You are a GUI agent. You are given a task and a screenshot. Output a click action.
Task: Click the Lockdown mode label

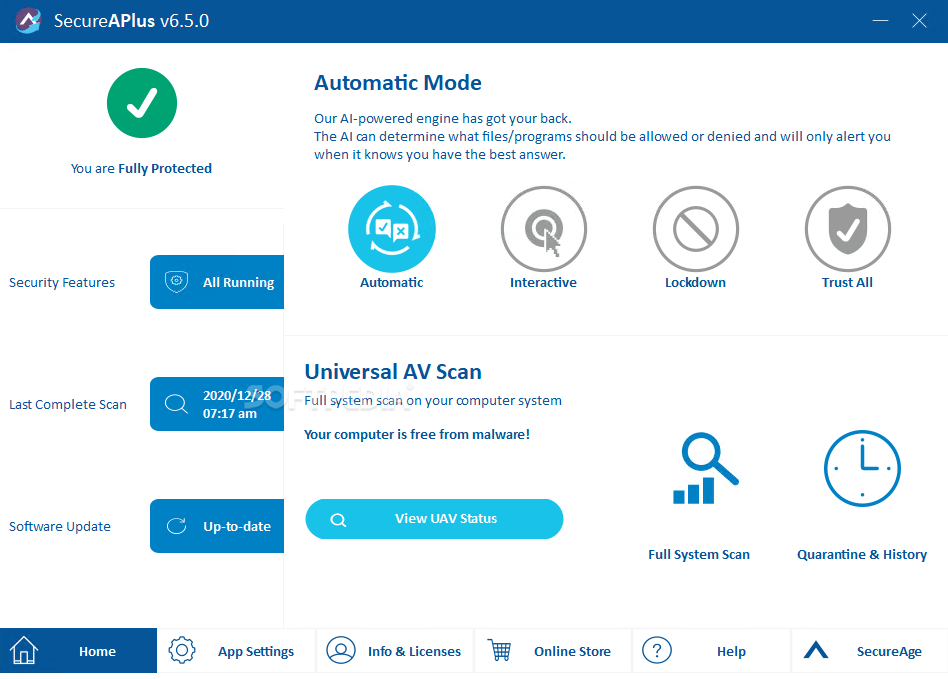pos(695,282)
